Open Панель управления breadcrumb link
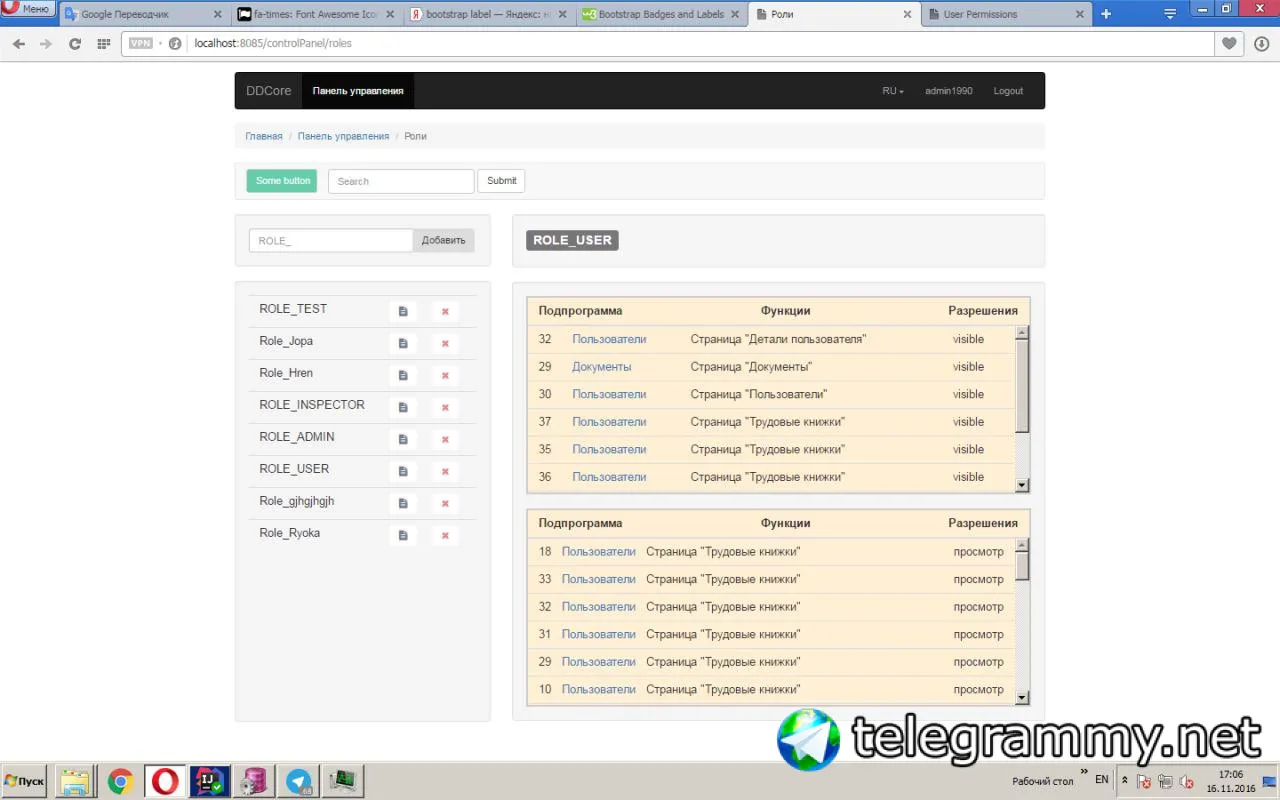The width and height of the screenshot is (1280, 800). pyautogui.click(x=343, y=136)
